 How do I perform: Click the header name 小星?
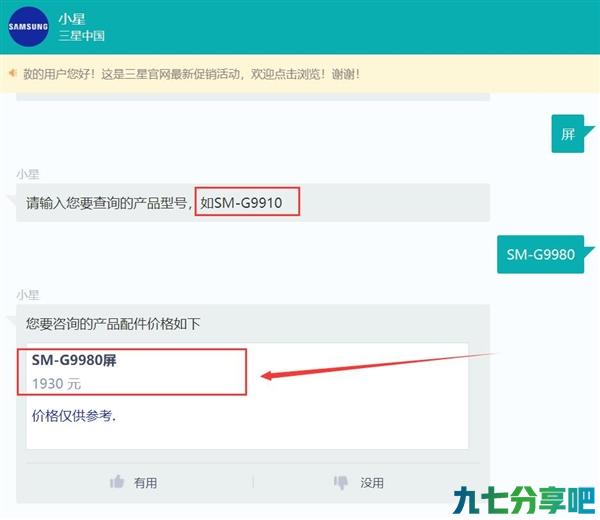72,19
